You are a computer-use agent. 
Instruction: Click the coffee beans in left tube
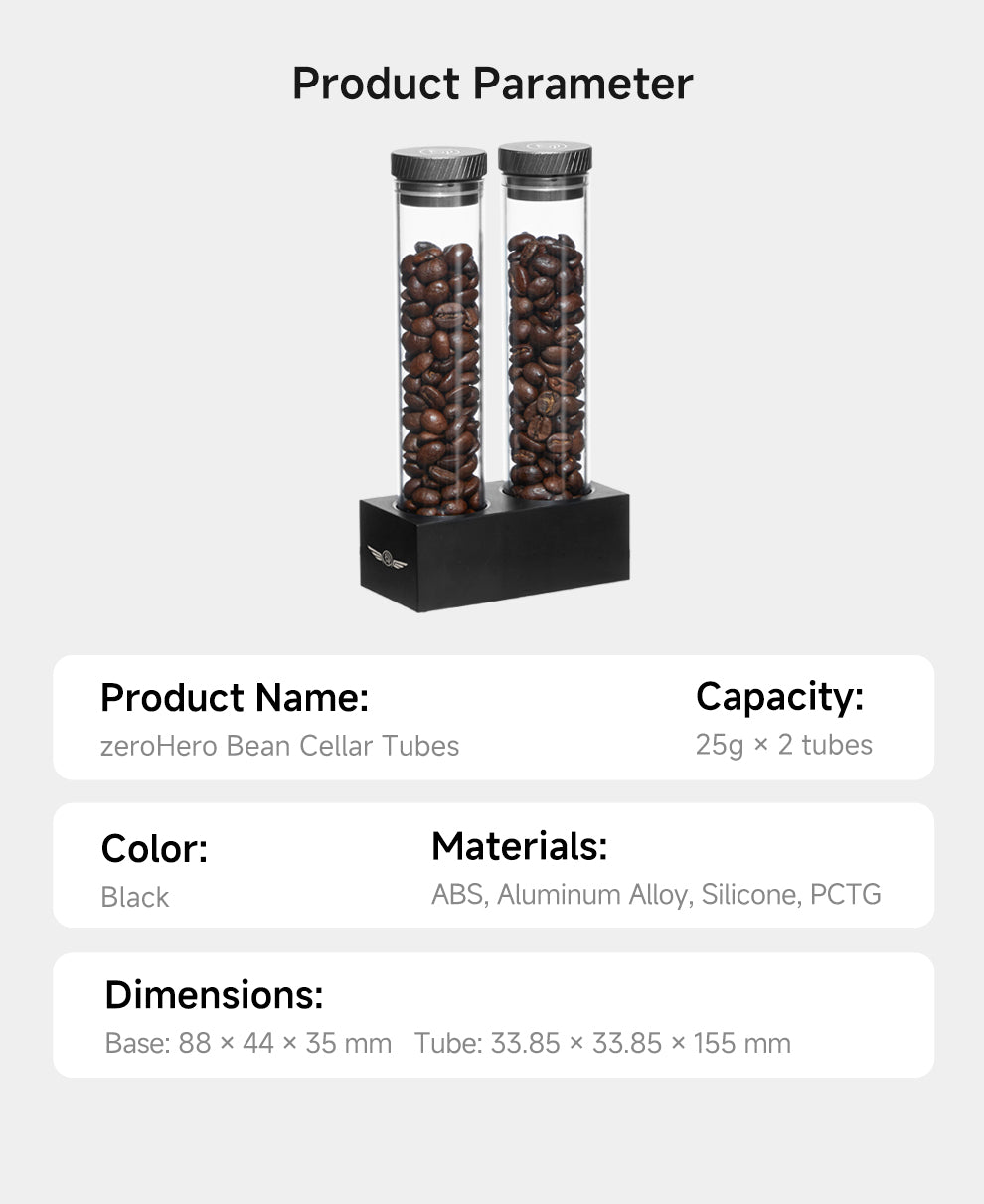point(439,377)
